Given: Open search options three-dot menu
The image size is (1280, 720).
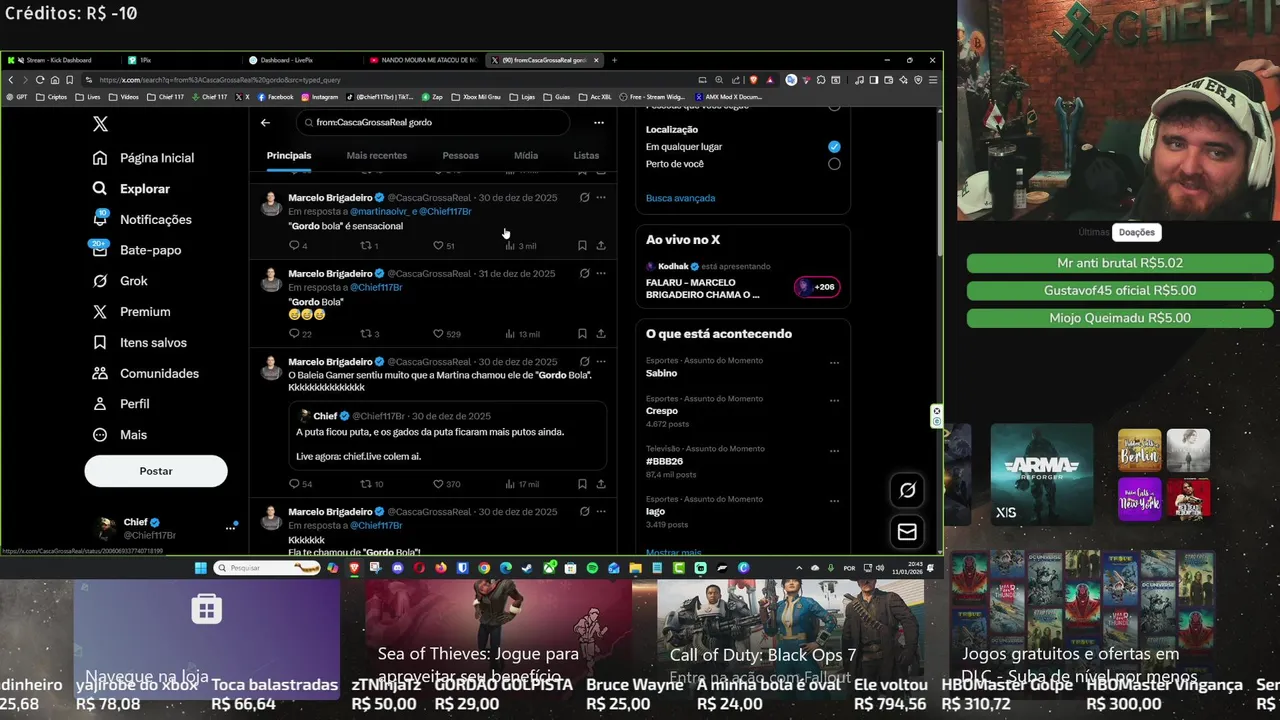Looking at the screenshot, I should pyautogui.click(x=599, y=122).
